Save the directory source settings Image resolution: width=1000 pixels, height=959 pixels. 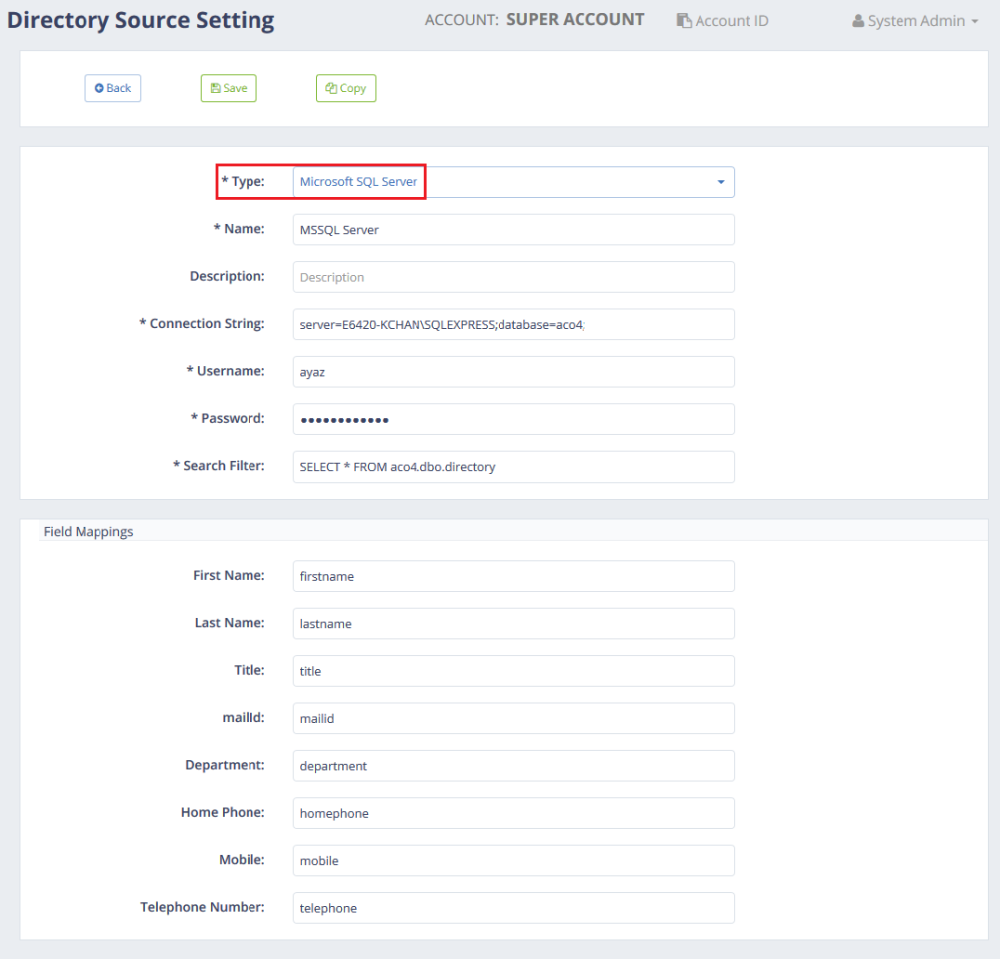point(228,88)
